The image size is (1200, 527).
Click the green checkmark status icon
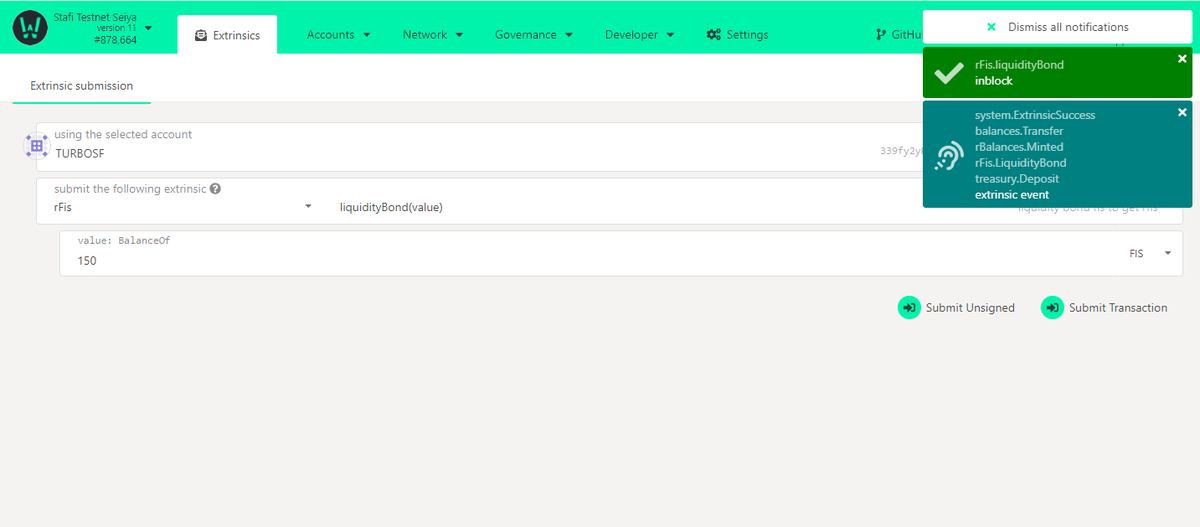click(x=948, y=73)
